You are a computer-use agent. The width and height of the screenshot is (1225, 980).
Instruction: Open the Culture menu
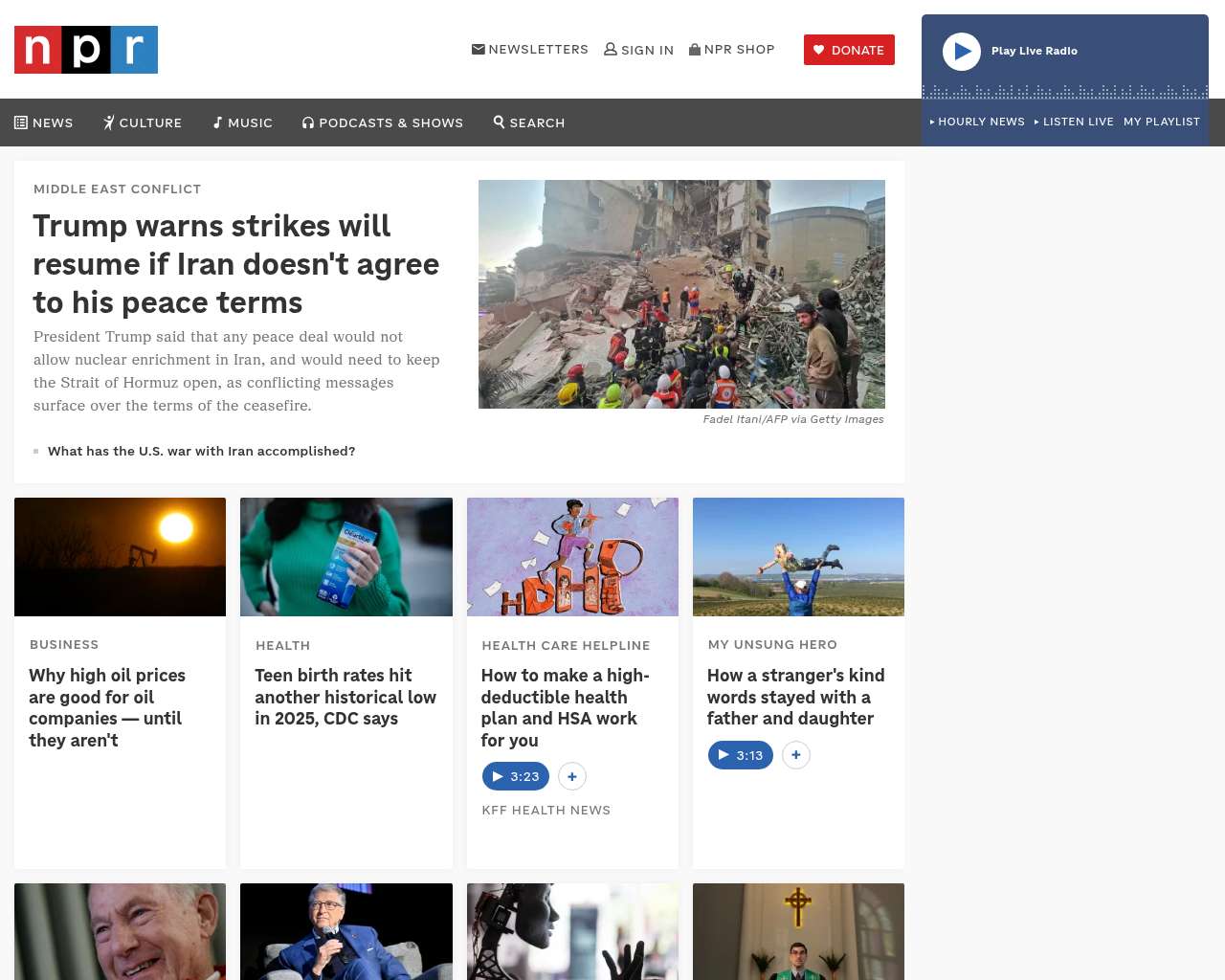143,122
